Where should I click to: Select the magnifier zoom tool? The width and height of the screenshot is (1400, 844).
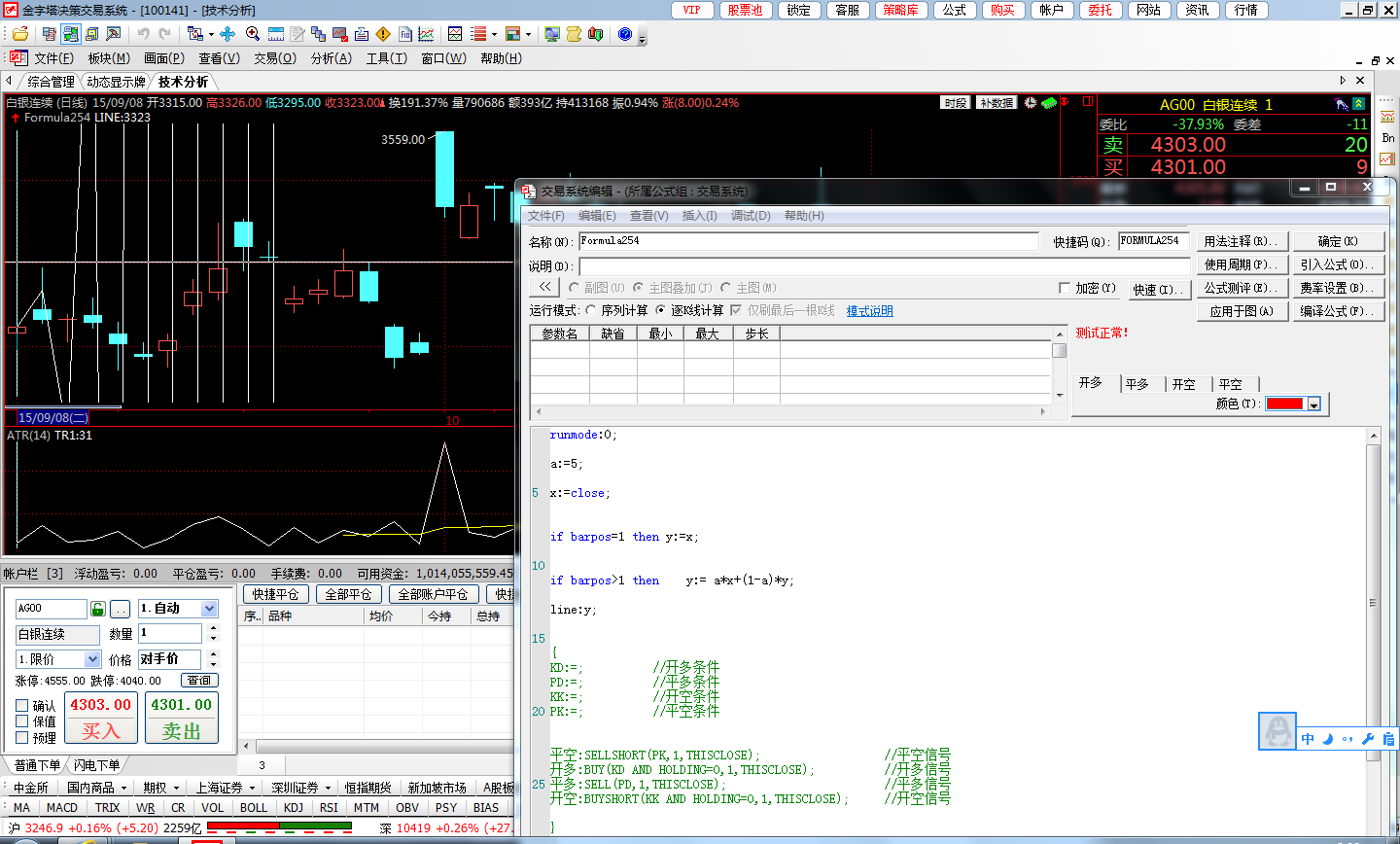pyautogui.click(x=253, y=34)
